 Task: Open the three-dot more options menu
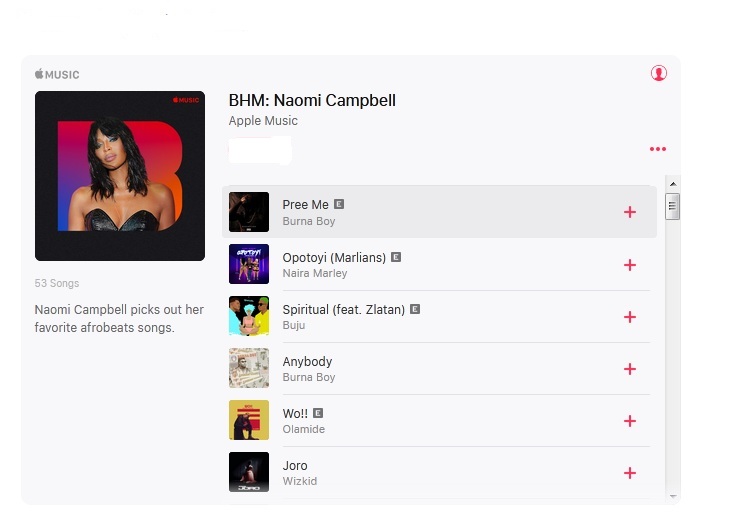(658, 149)
